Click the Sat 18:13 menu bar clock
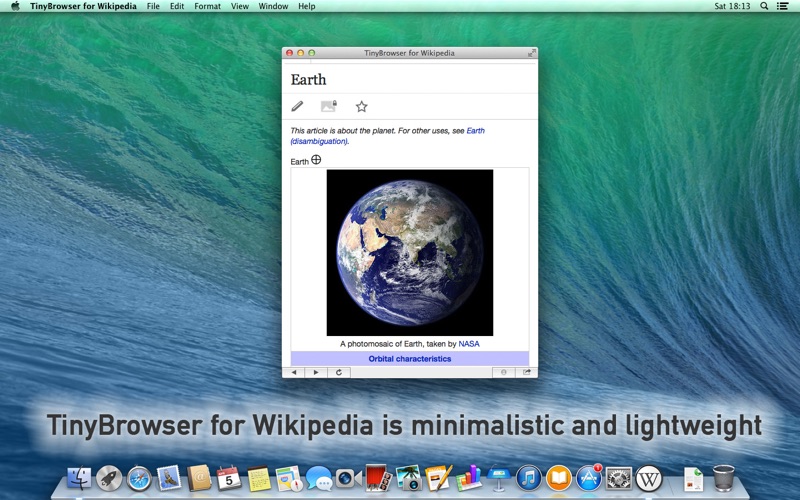Viewport: 800px width, 500px height. click(732, 6)
